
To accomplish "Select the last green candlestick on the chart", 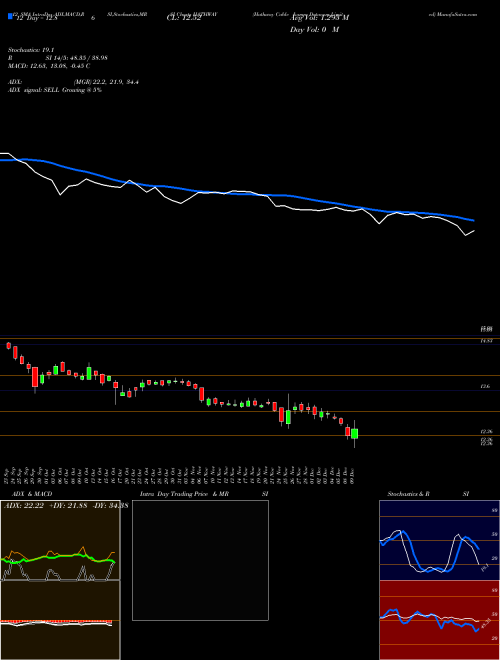I will [354, 434].
